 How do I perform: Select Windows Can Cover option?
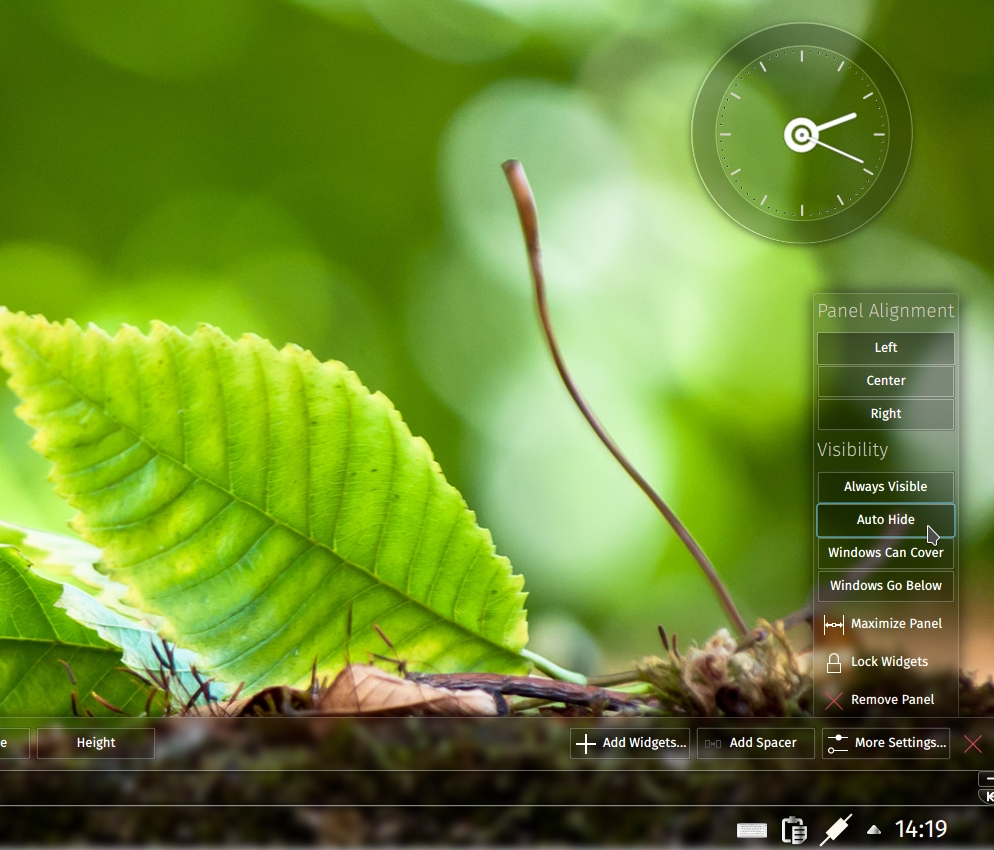tap(885, 553)
